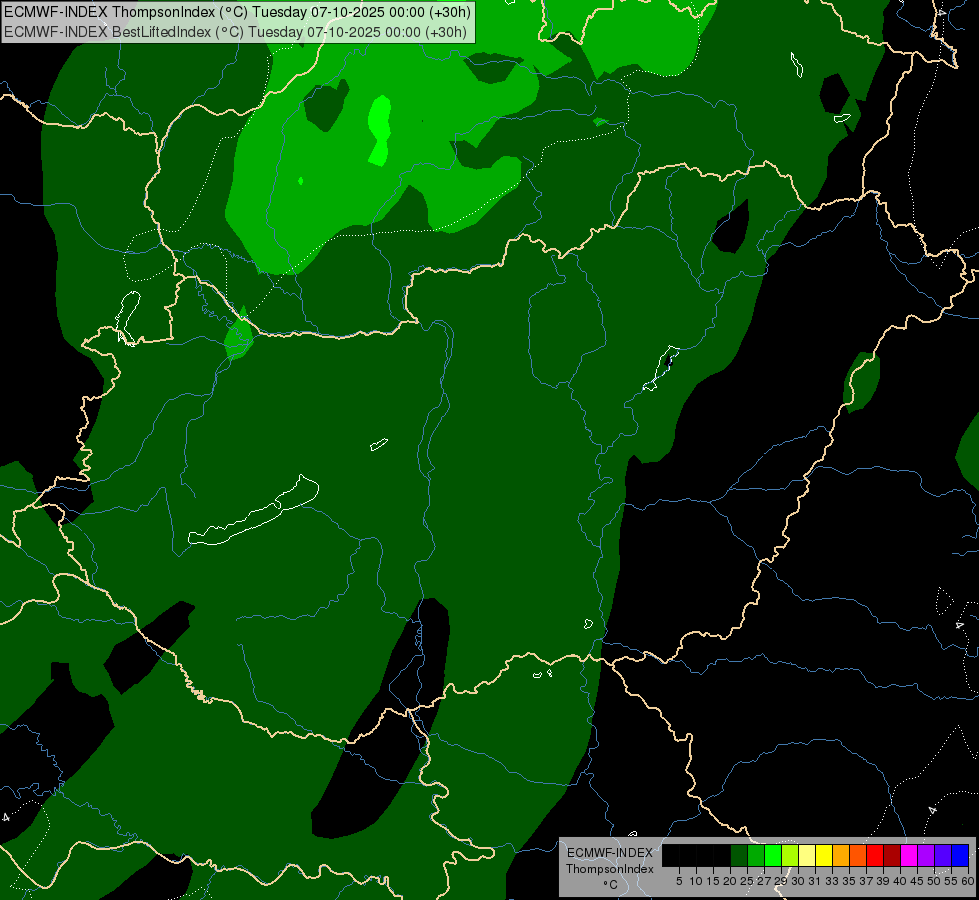Viewport: 979px width, 900px height.
Task: Click the red 37-39 legend swatch
Action: 875,855
